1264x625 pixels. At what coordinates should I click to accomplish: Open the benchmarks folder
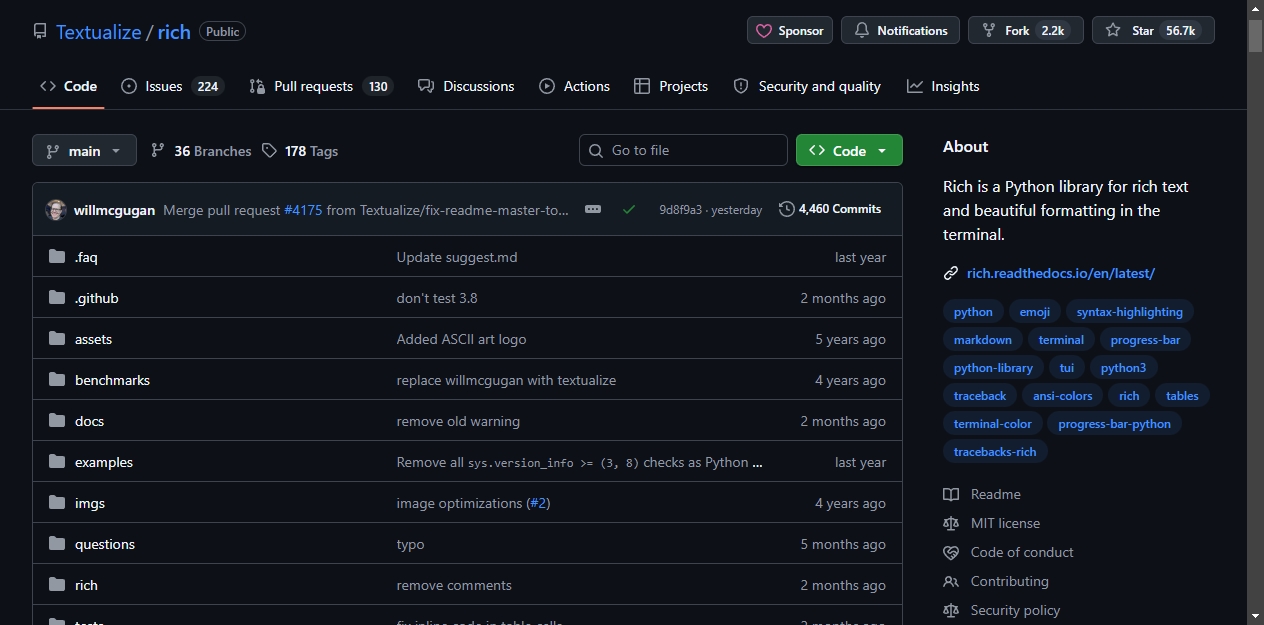(112, 380)
